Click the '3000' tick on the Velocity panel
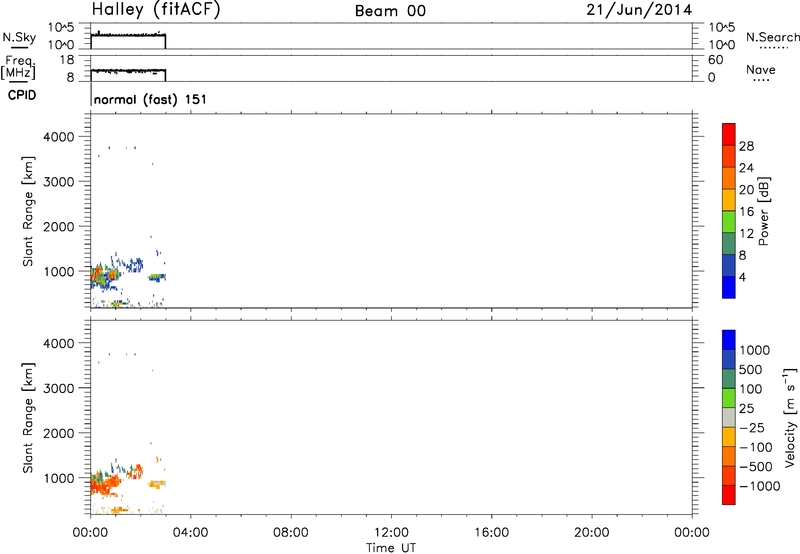Image resolution: width=800 pixels, height=554 pixels. pyautogui.click(x=59, y=388)
